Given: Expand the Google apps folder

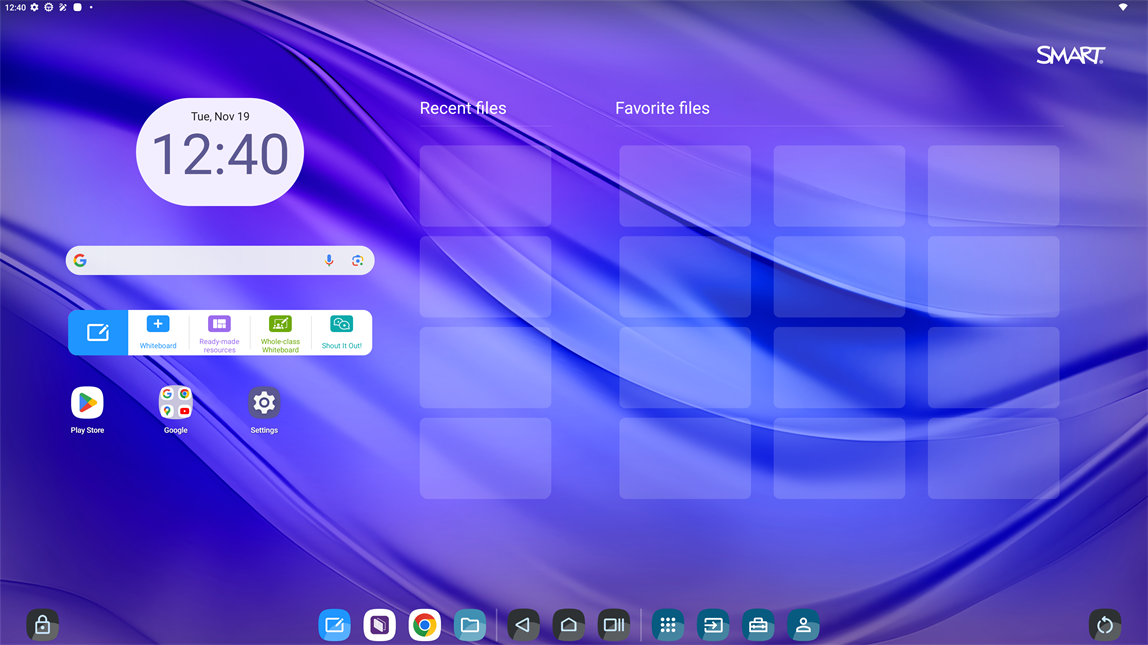Looking at the screenshot, I should coord(176,403).
